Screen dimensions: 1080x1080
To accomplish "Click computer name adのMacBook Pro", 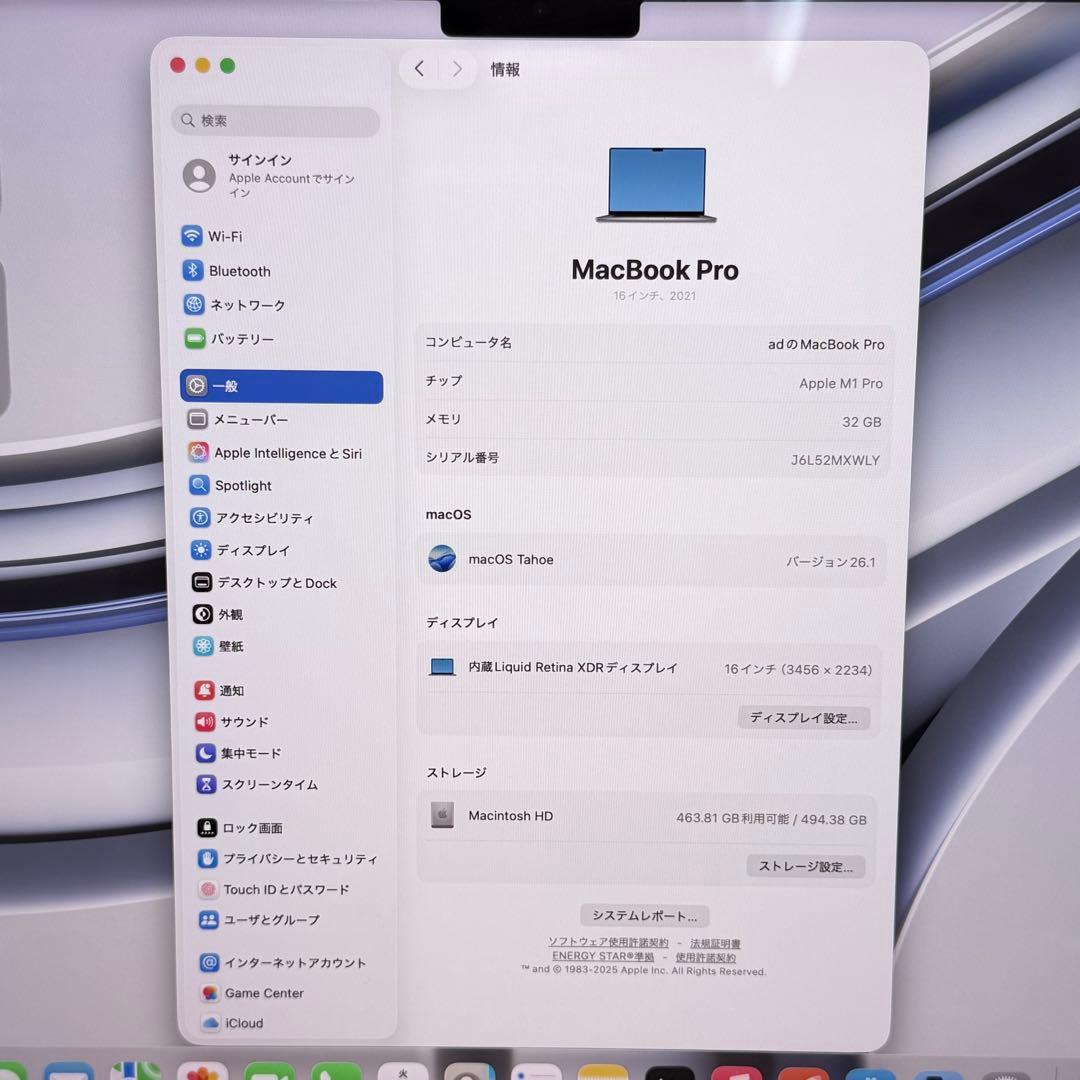I will [826, 344].
